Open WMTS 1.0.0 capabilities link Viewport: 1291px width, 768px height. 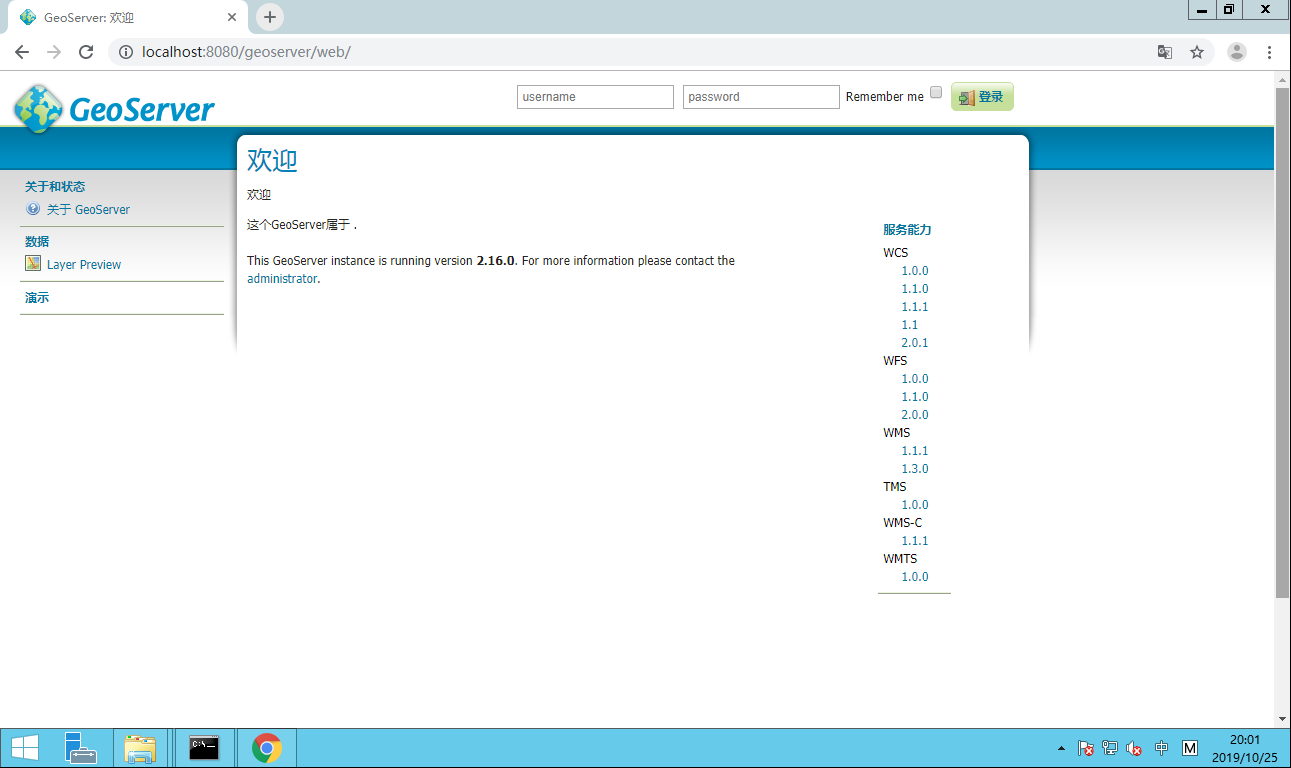(x=915, y=577)
